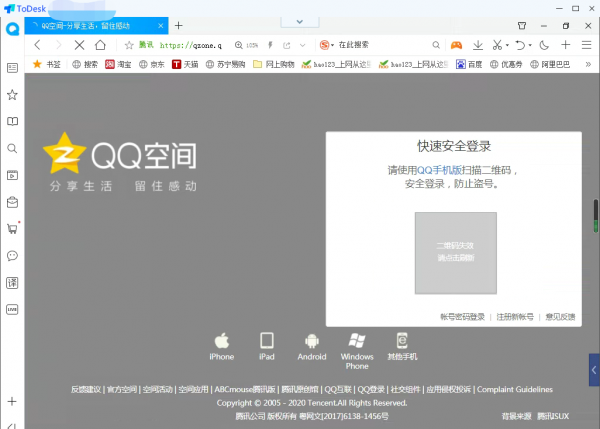Click the zoom 105% magnifier icon
Image resolution: width=600 pixels, height=429 pixels.
point(239,45)
